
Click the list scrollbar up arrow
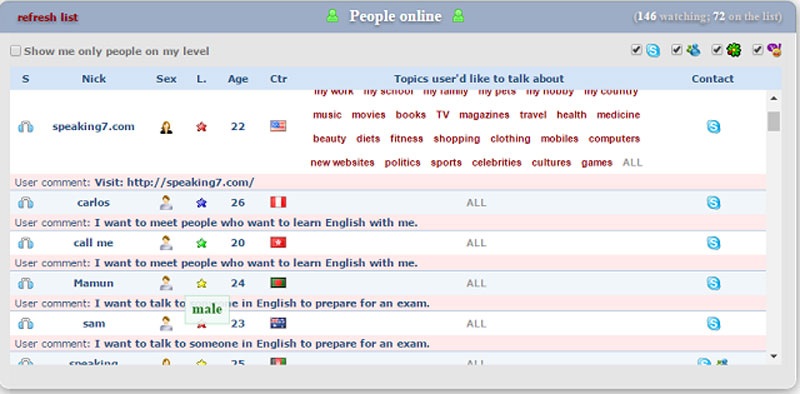click(x=773, y=98)
